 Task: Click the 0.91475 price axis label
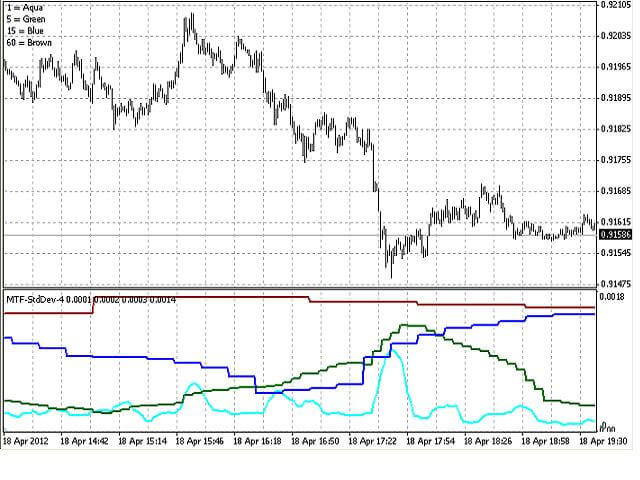coord(616,284)
